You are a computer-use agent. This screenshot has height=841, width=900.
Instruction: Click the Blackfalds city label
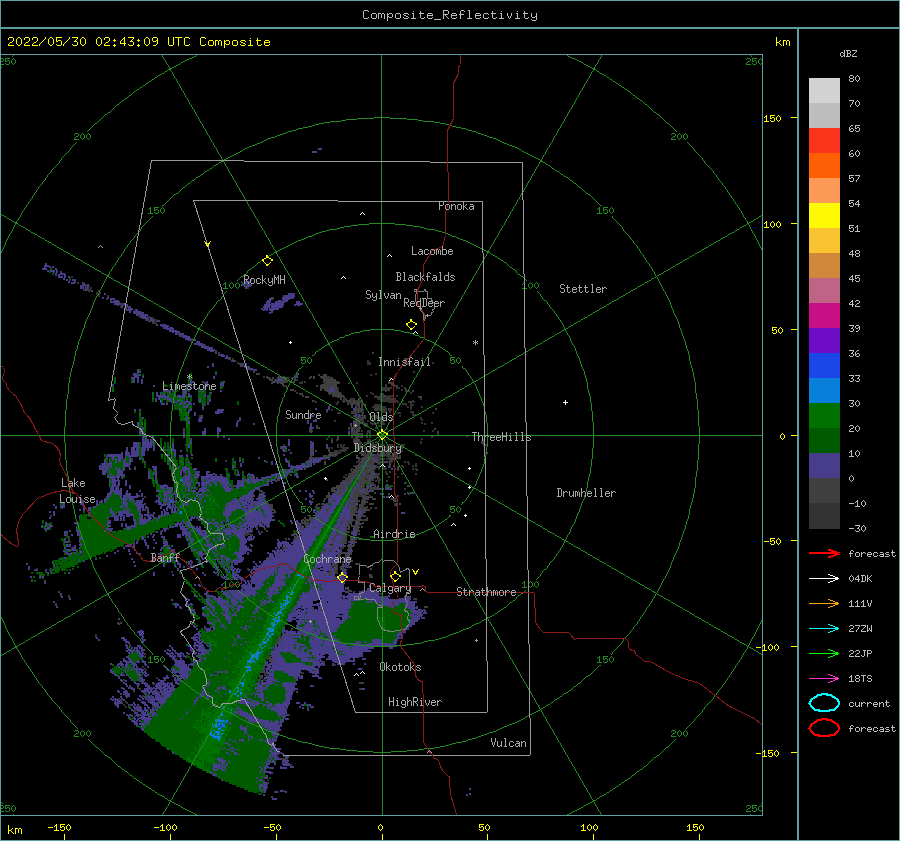coord(425,277)
